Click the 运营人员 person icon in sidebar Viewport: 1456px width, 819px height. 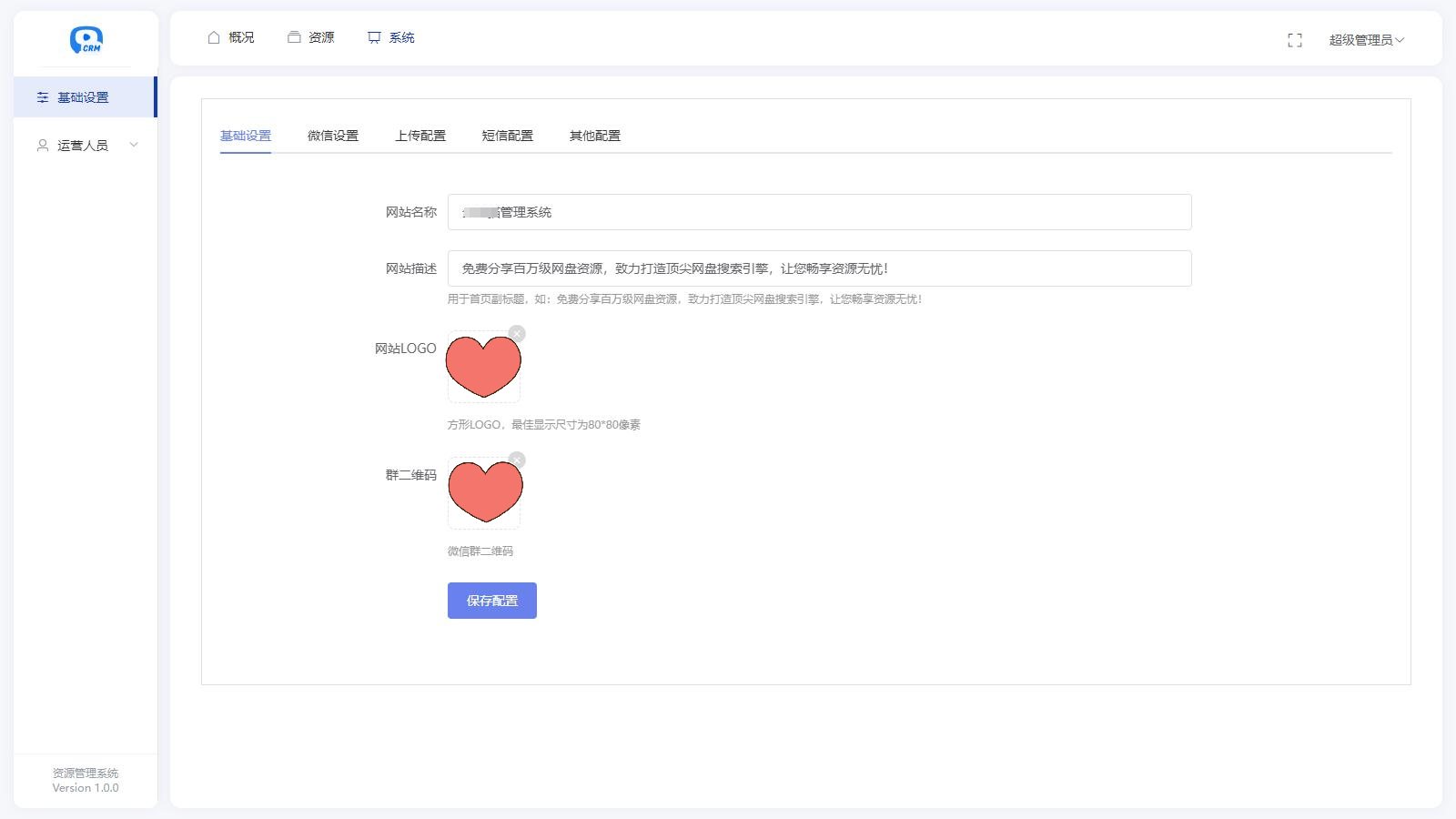42,145
